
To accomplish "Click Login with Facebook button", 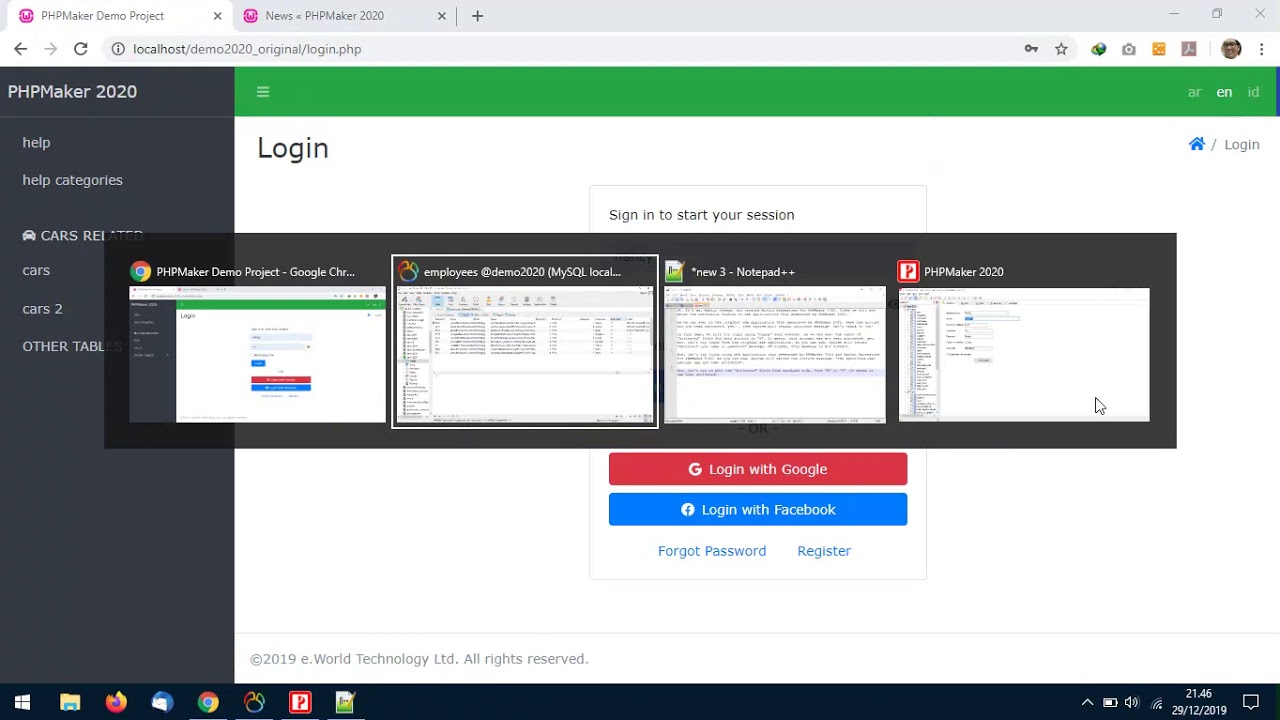I will (758, 510).
